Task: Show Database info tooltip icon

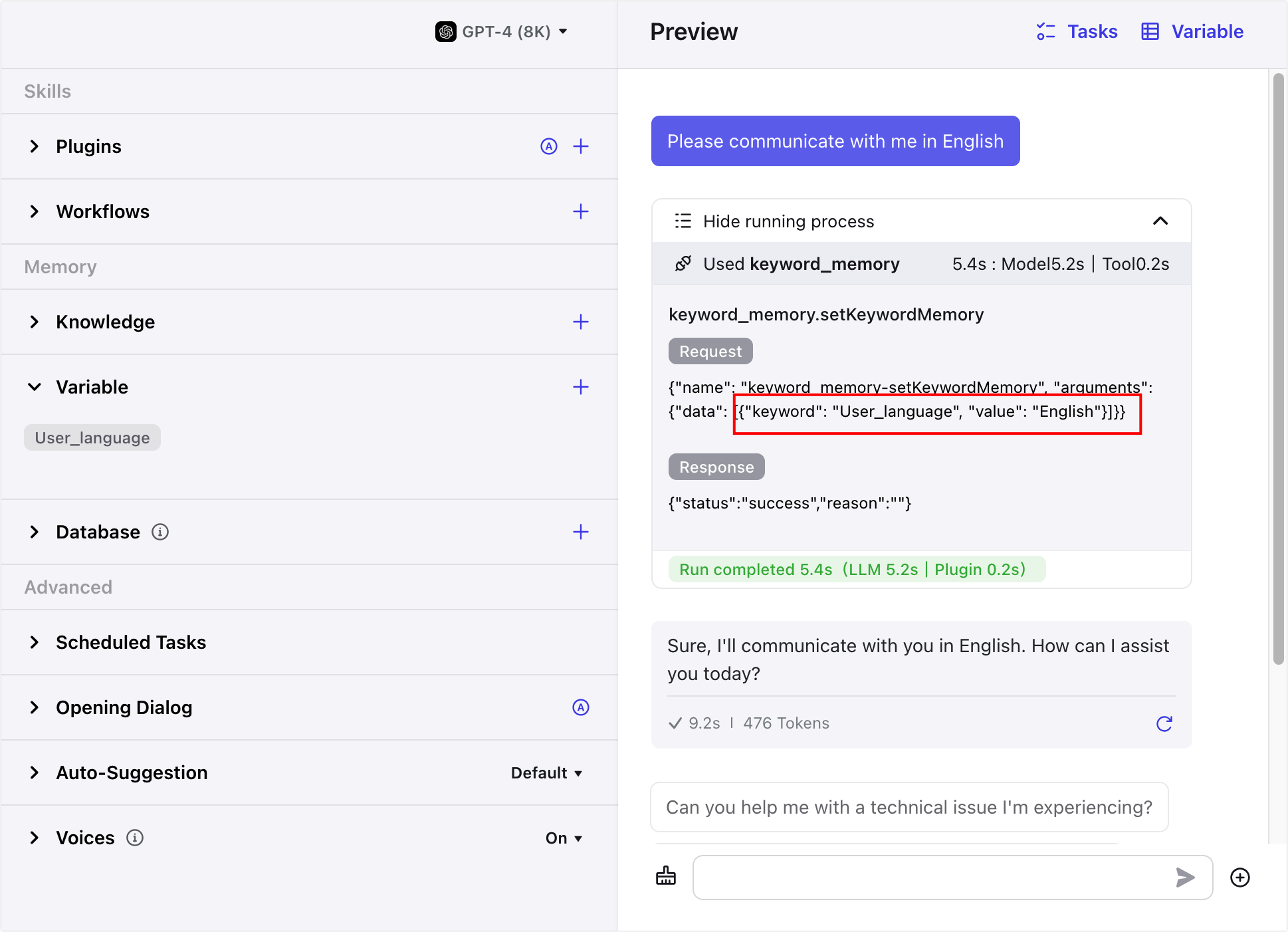Action: 160,532
